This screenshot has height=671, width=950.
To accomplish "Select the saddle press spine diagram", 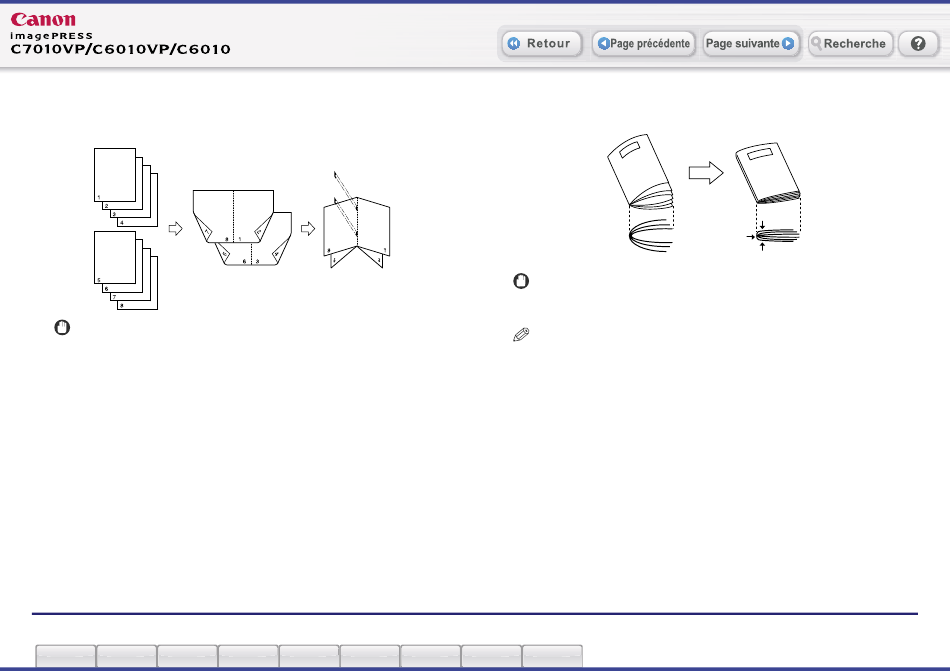I will click(704, 193).
